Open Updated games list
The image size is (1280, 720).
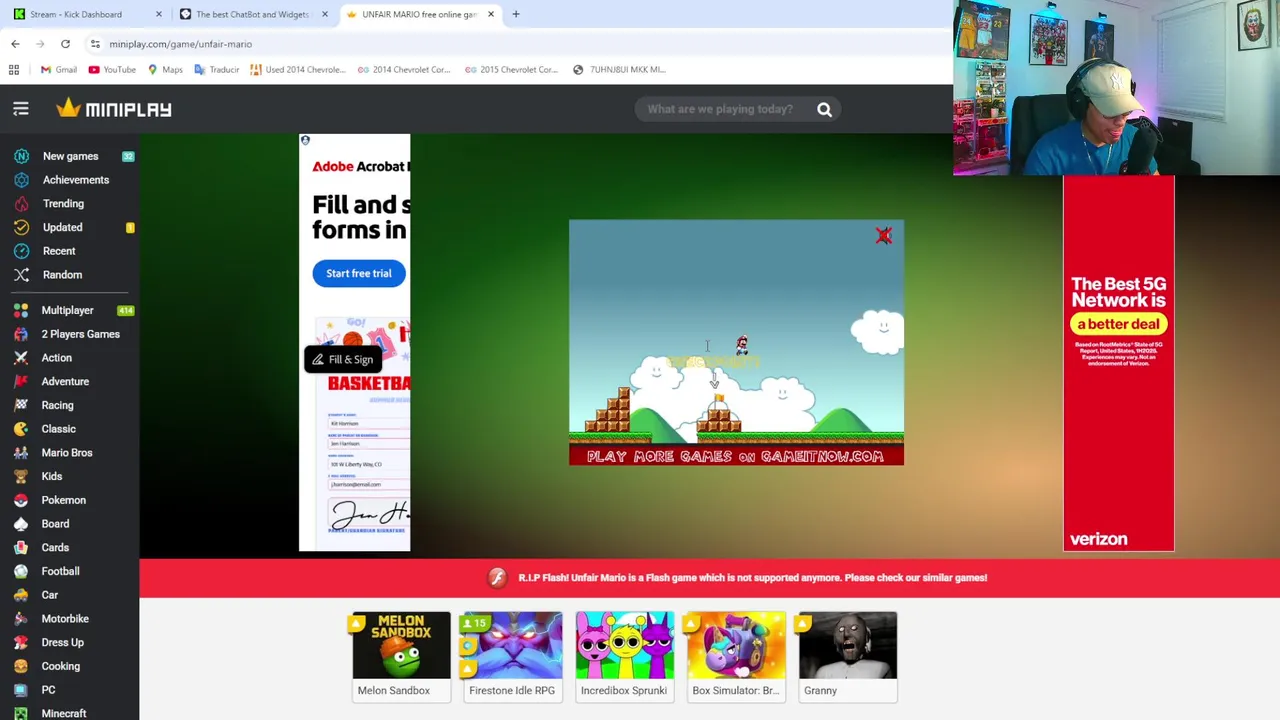coord(62,227)
